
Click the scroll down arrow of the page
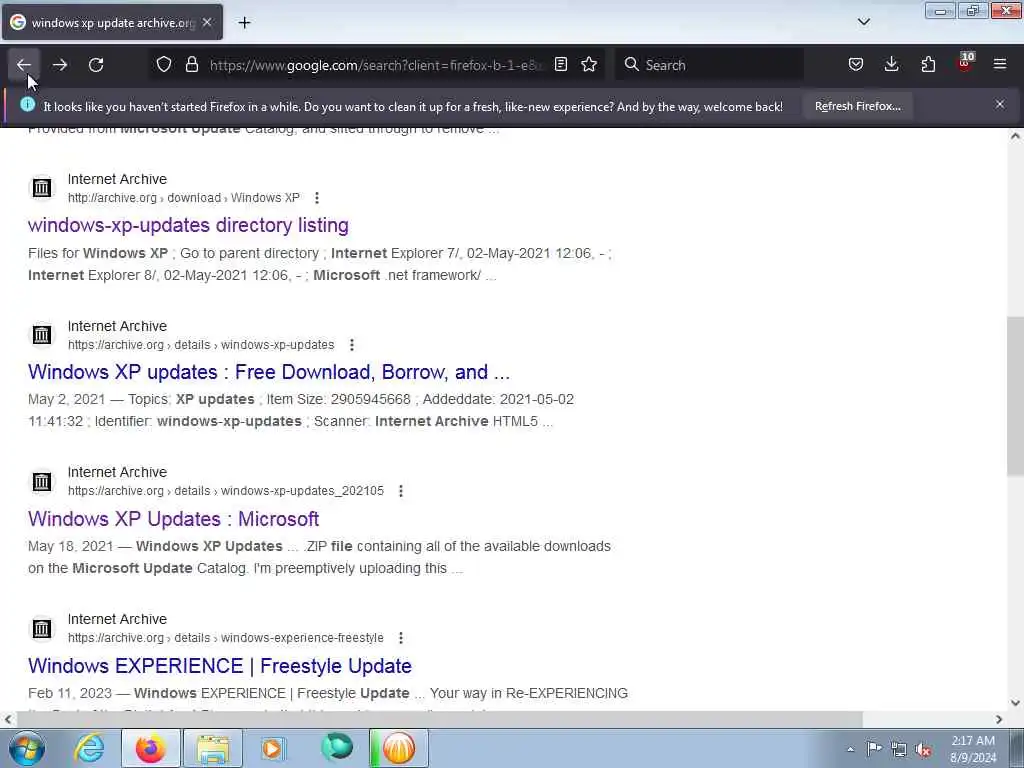tap(1015, 703)
